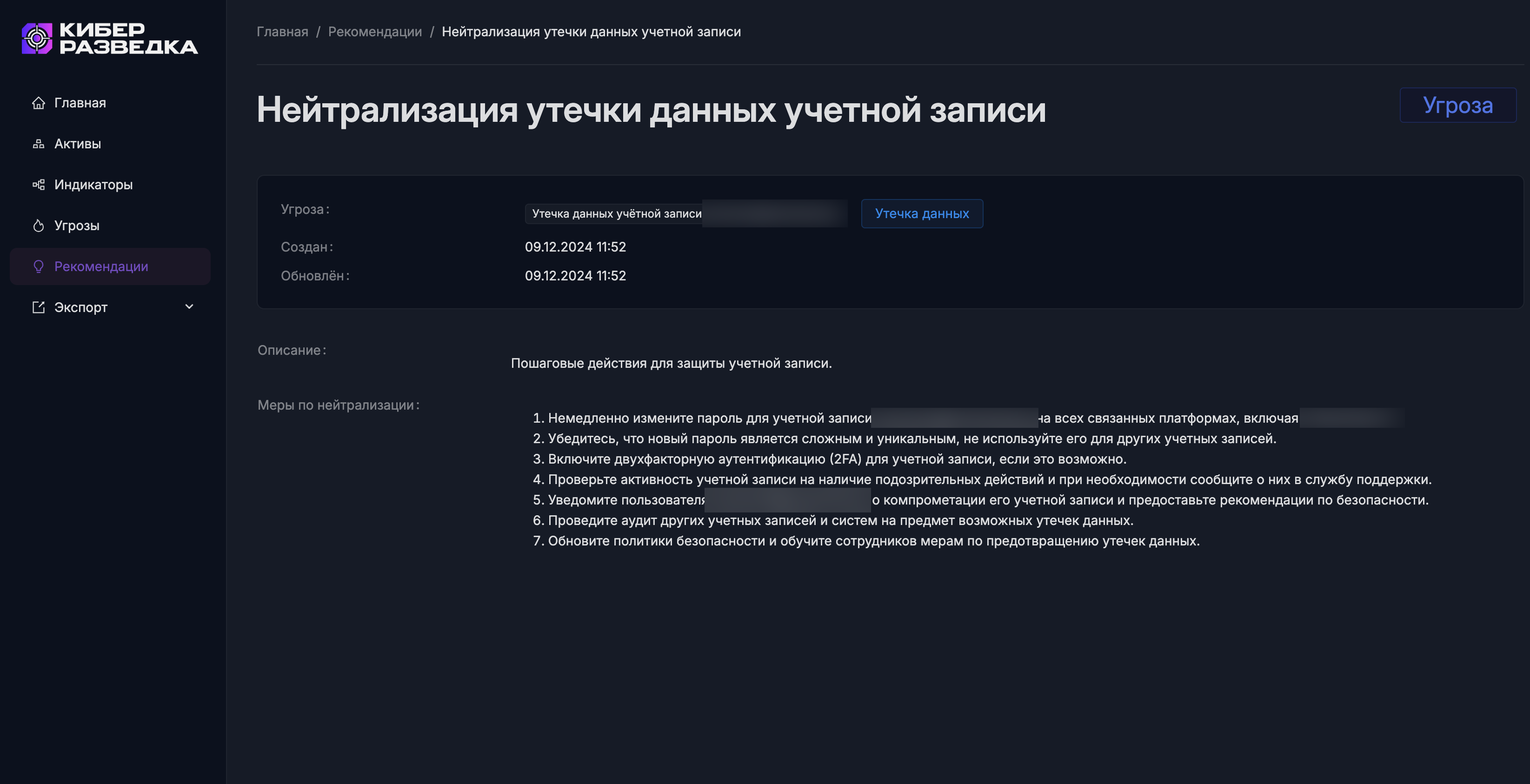Click the Утечка данных tag button
1530x784 pixels.
922,213
